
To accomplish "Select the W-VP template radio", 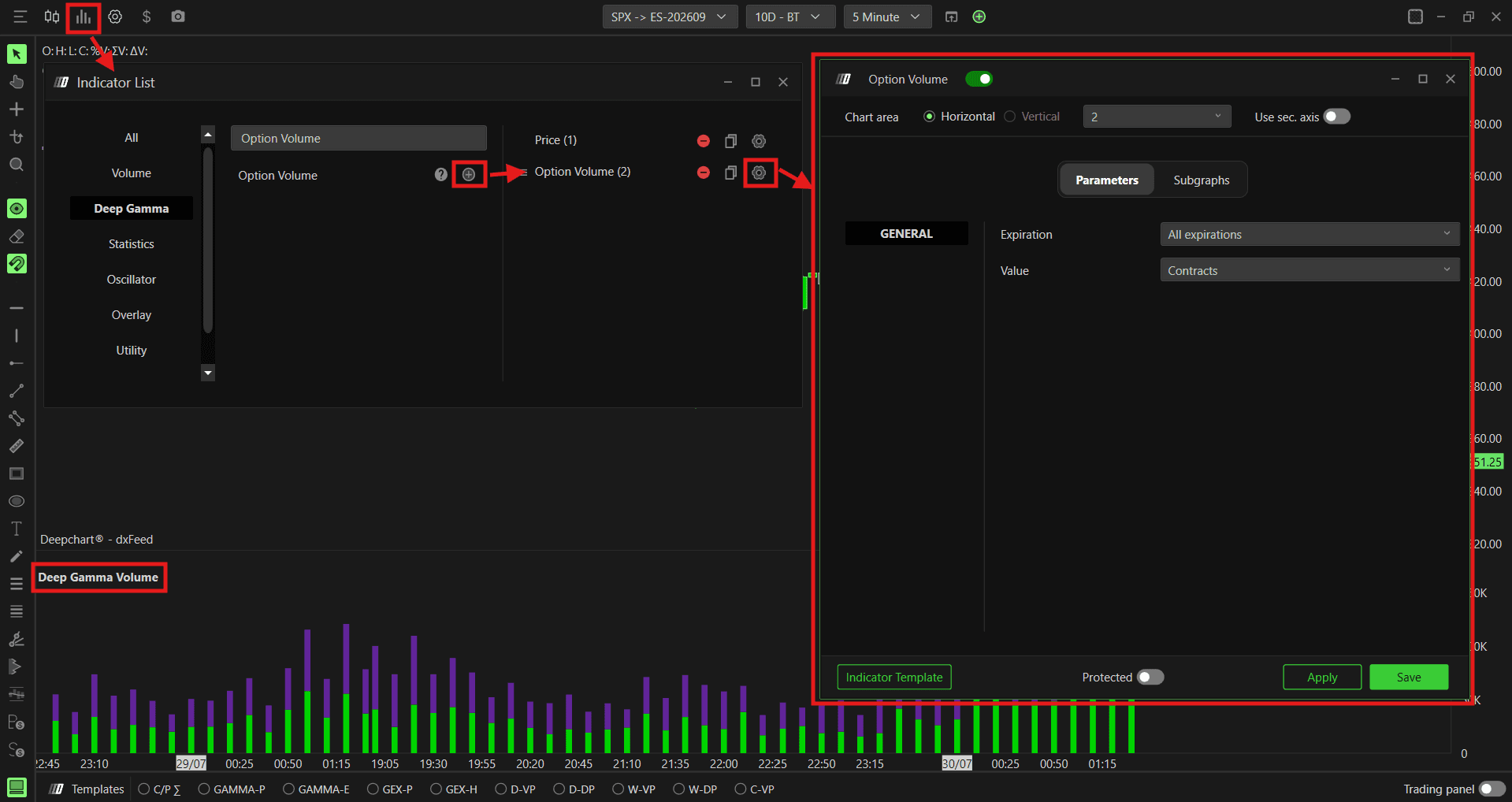I will [x=619, y=789].
